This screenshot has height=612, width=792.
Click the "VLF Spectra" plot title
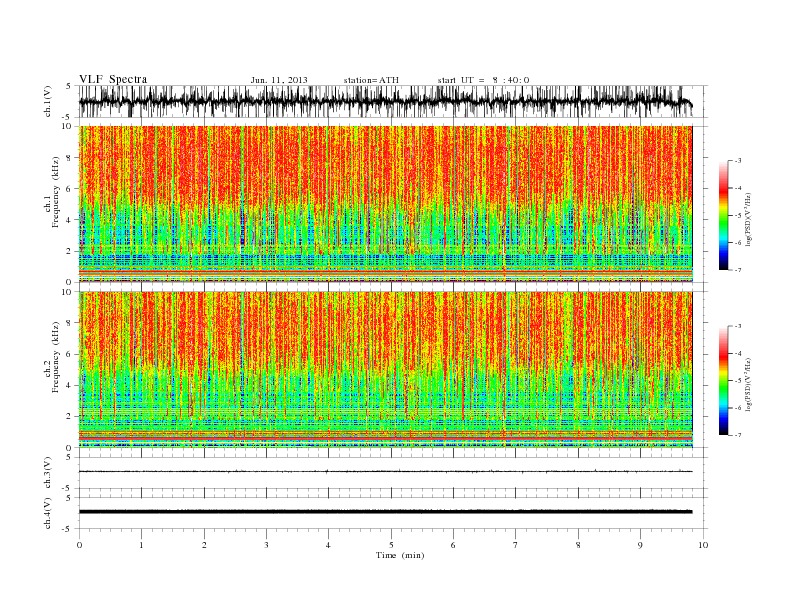(x=113, y=79)
